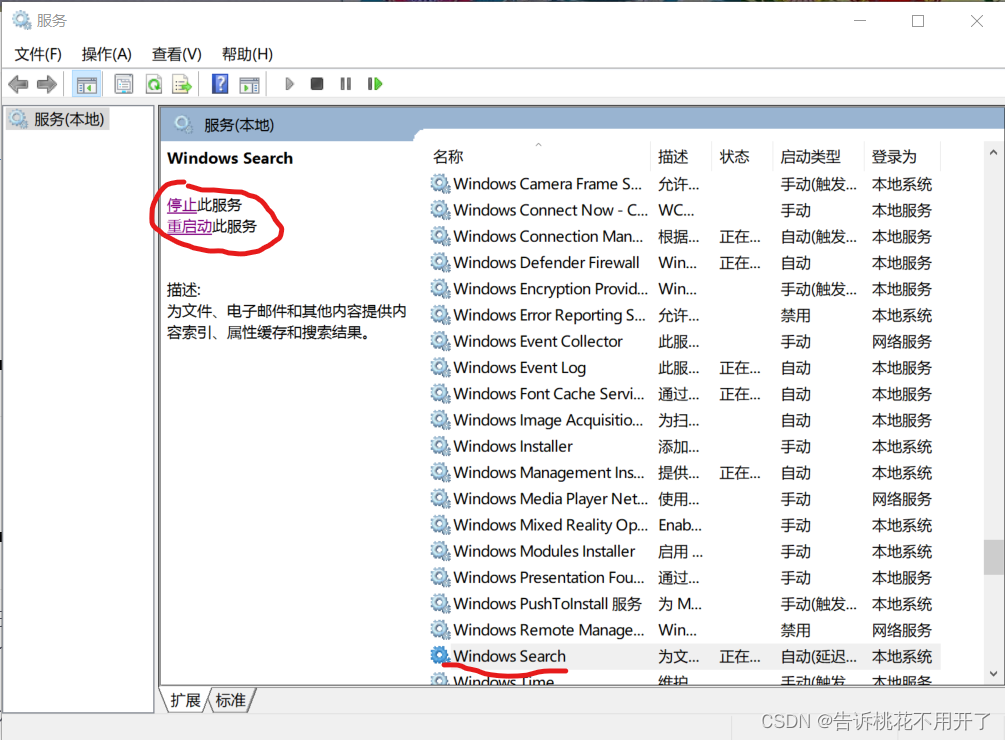The width and height of the screenshot is (1005, 740).
Task: Click 本地系统 logon of Windows Installer
Action: [902, 447]
